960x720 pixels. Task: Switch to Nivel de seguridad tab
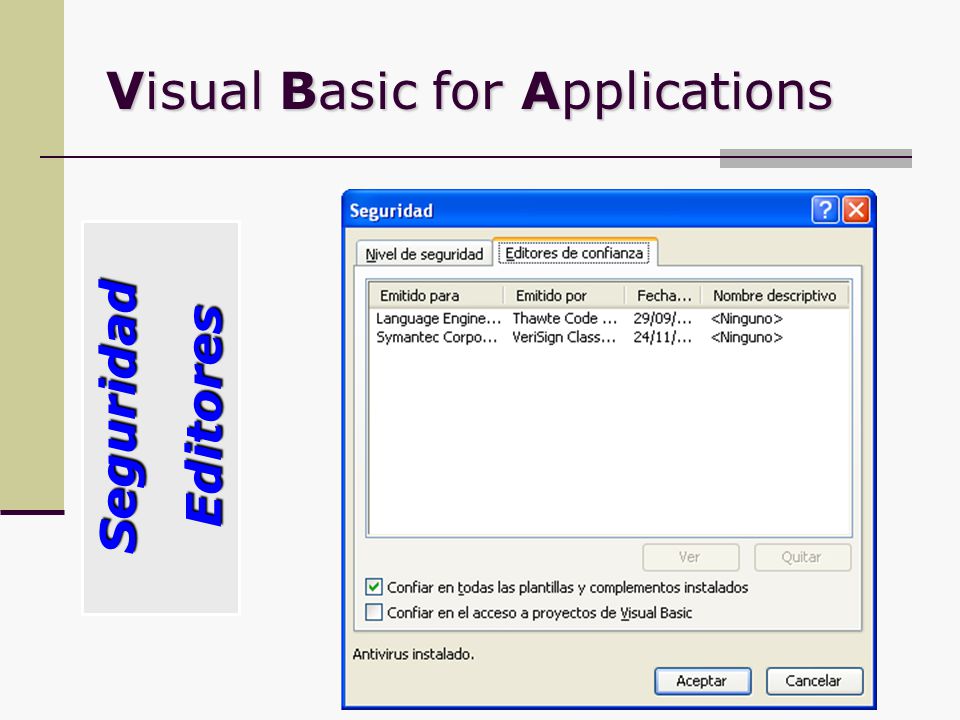pos(424,254)
